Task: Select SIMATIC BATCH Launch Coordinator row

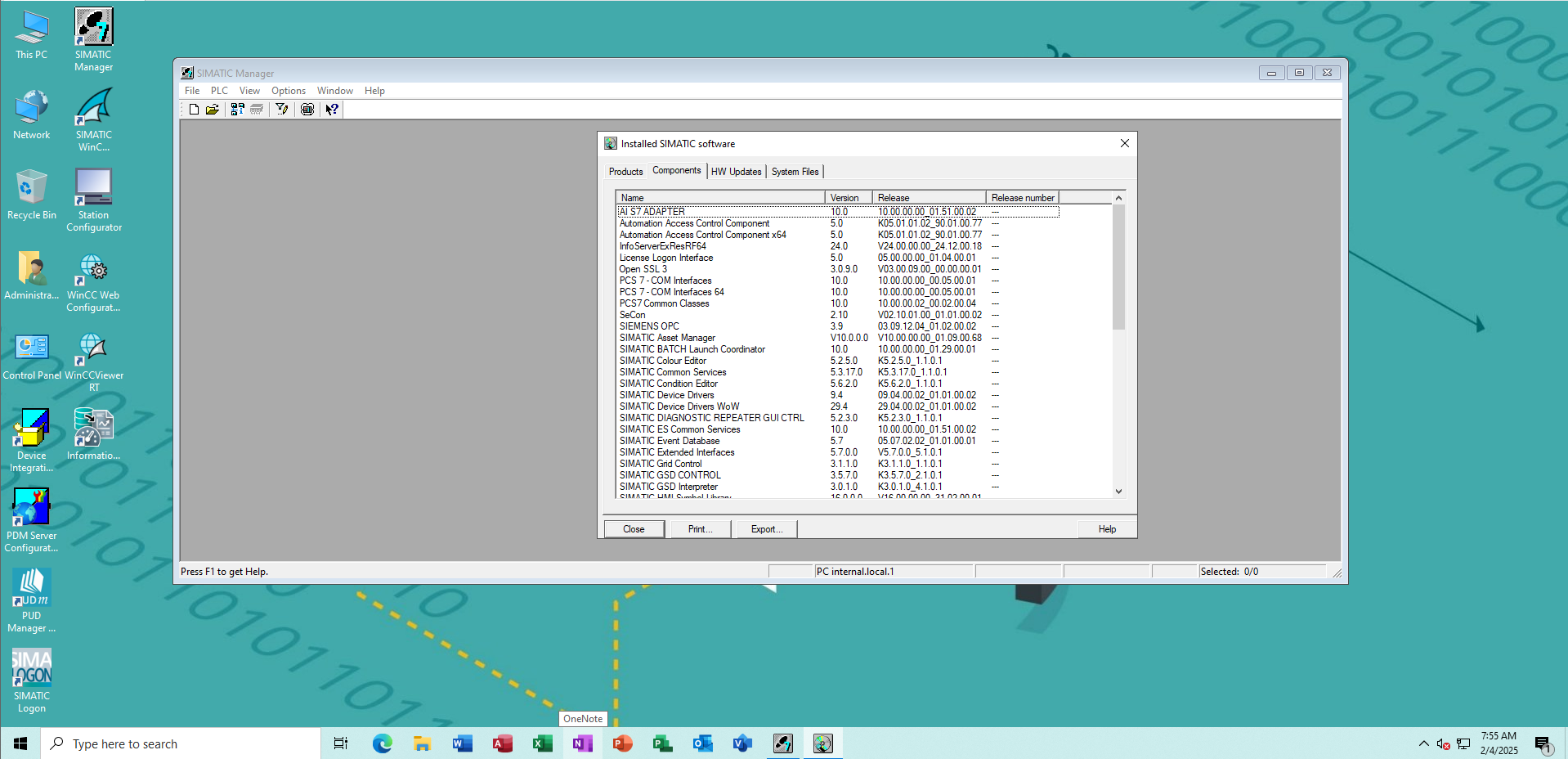Action: click(x=838, y=349)
